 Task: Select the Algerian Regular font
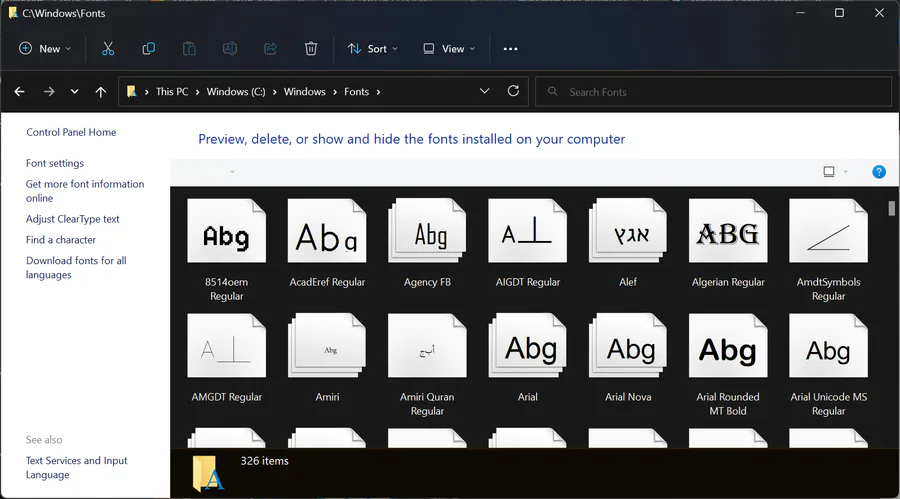coord(728,243)
